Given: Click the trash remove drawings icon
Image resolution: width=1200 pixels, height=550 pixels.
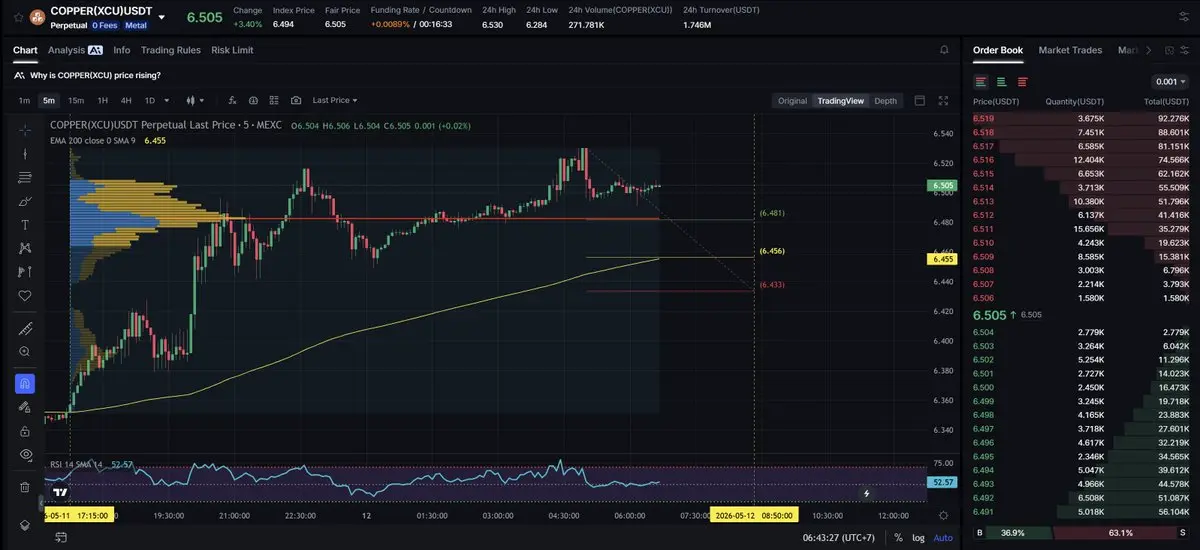Looking at the screenshot, I should (25, 487).
